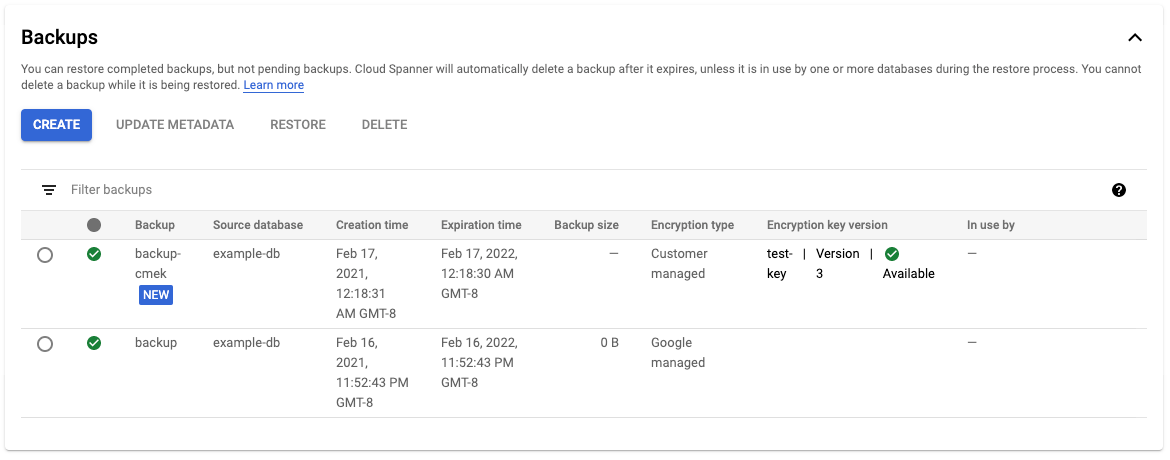Click the DELETE button

384,125
